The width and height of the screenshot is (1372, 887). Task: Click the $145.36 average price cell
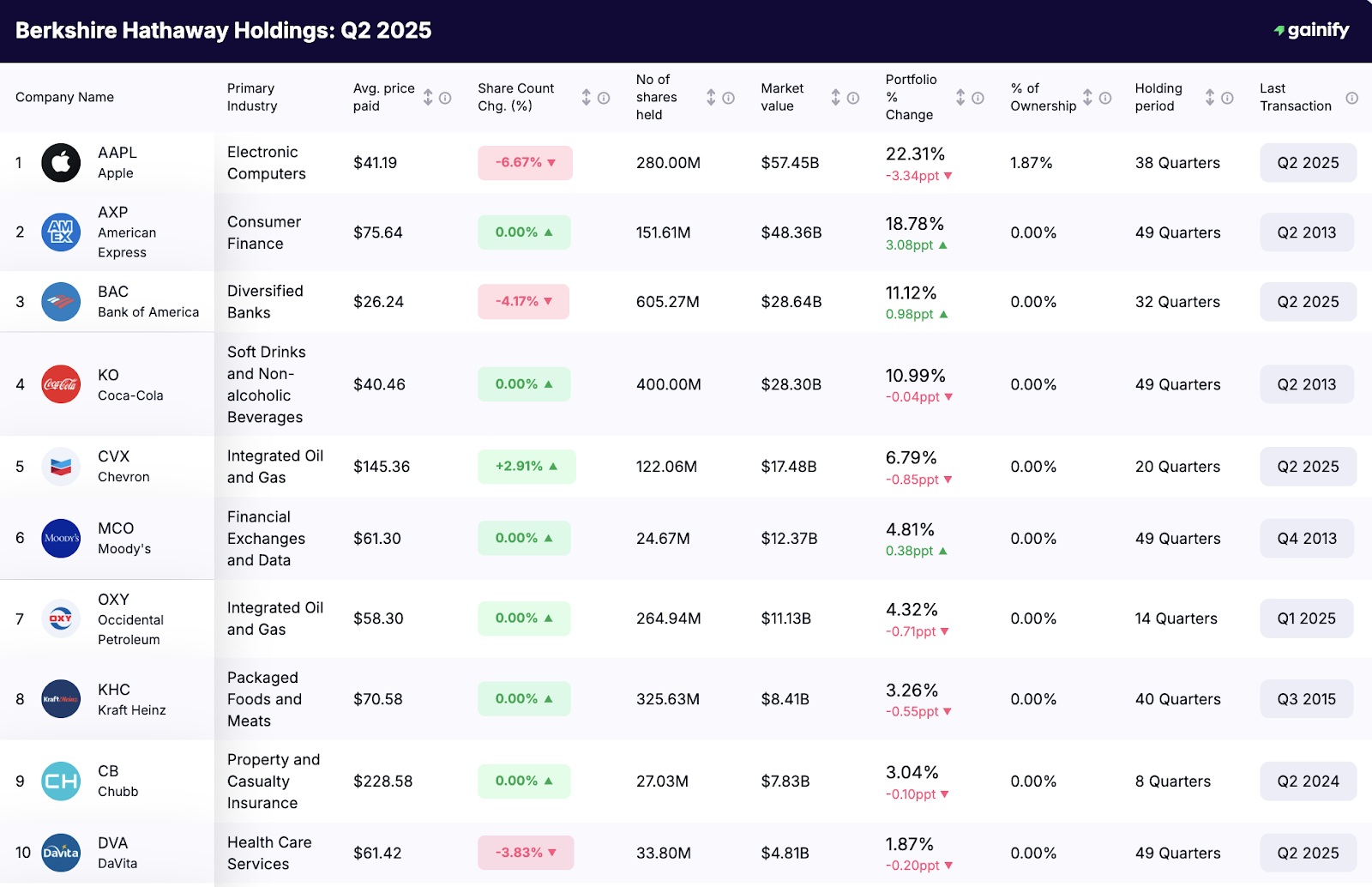pyautogui.click(x=382, y=467)
